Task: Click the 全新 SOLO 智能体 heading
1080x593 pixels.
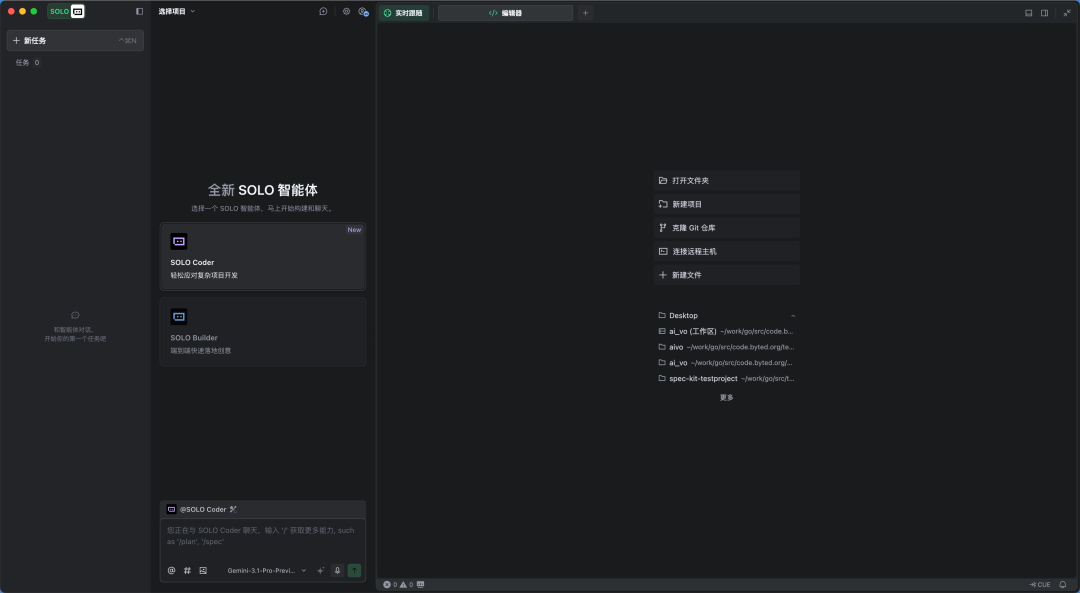Action: tap(262, 190)
